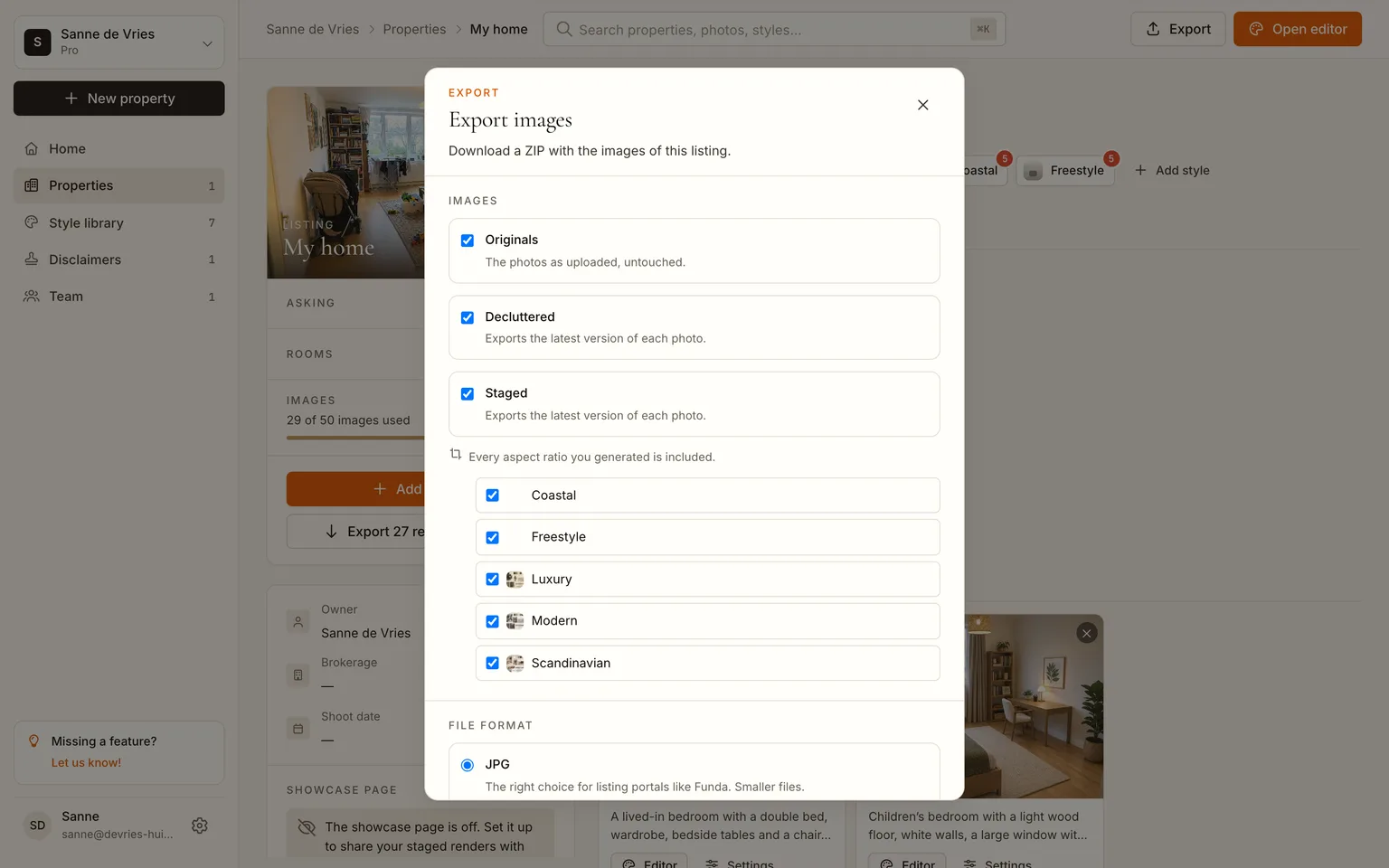
Task: Click the Team people icon
Action: pos(32,297)
